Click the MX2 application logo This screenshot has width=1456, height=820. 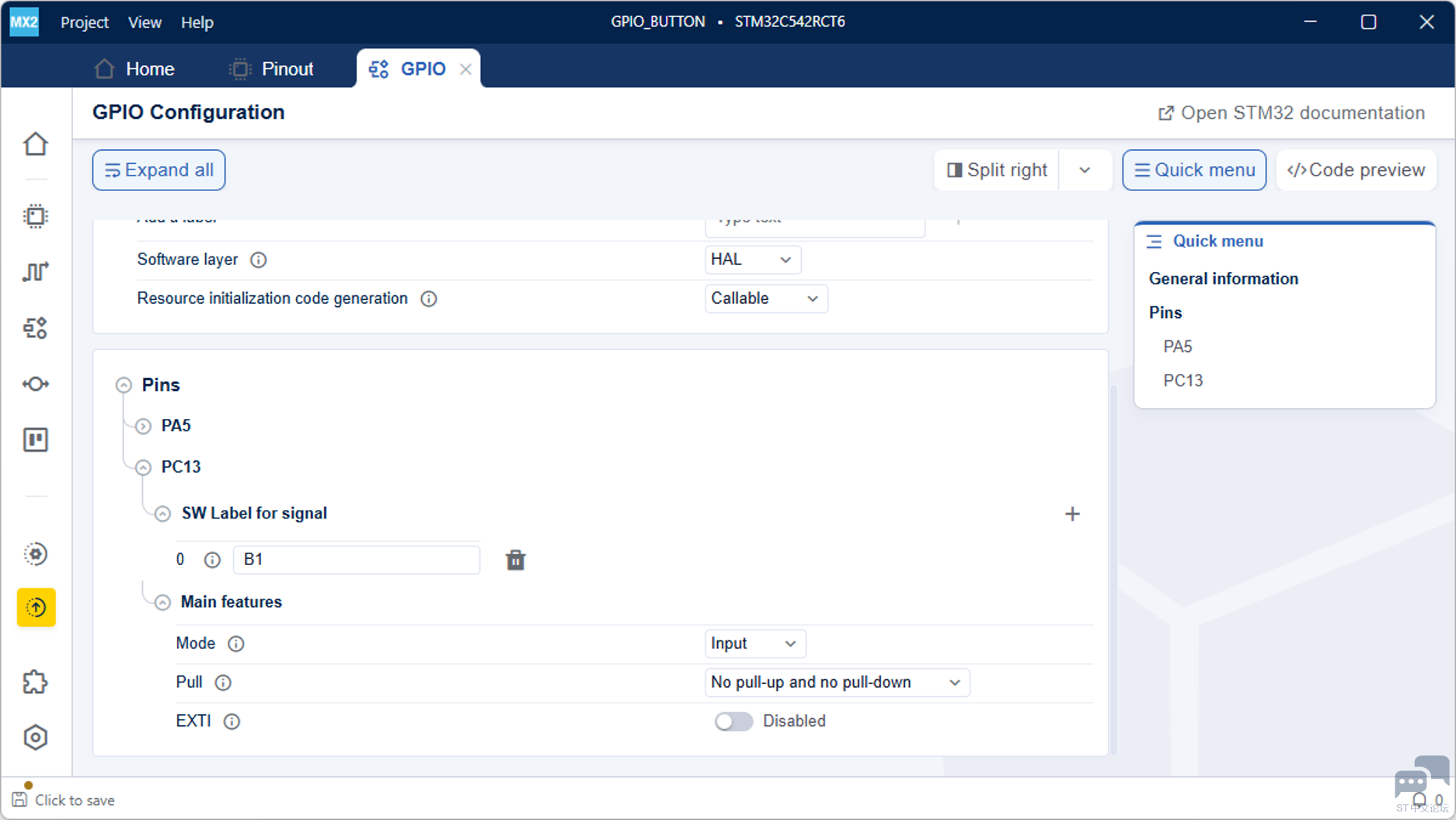point(24,22)
